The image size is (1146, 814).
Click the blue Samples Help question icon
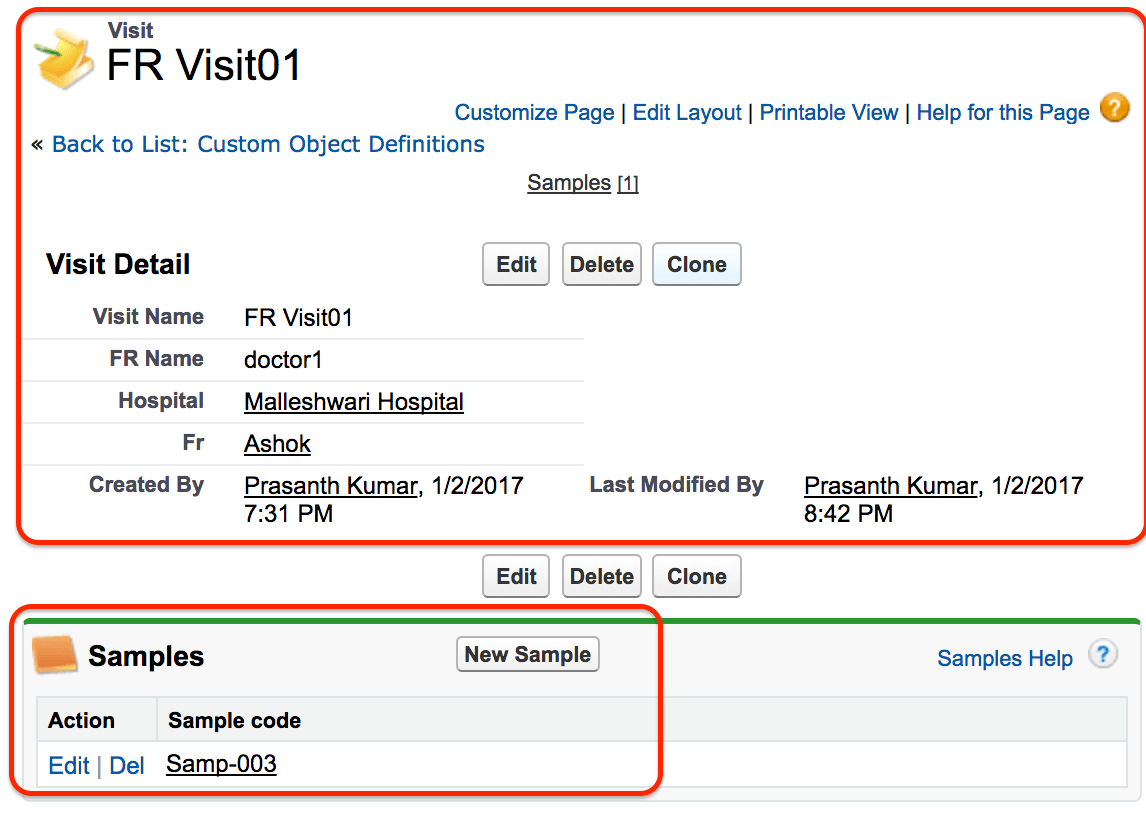[x=1102, y=655]
